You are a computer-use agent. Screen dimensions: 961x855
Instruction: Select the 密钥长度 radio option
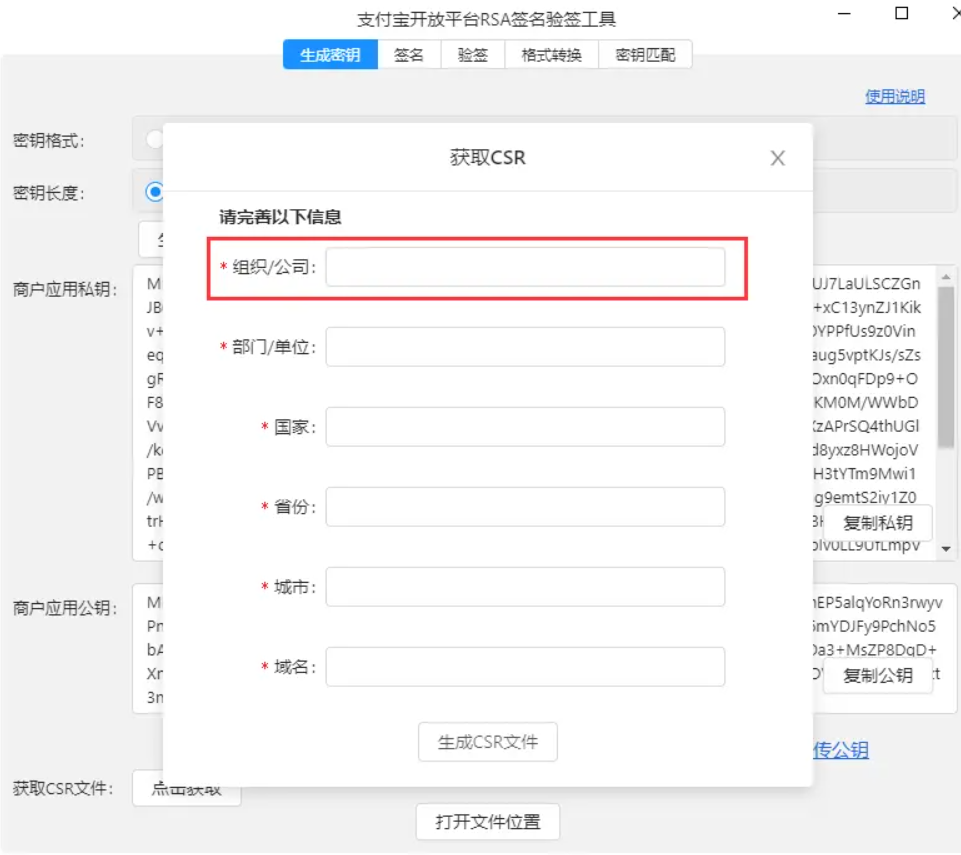click(154, 192)
